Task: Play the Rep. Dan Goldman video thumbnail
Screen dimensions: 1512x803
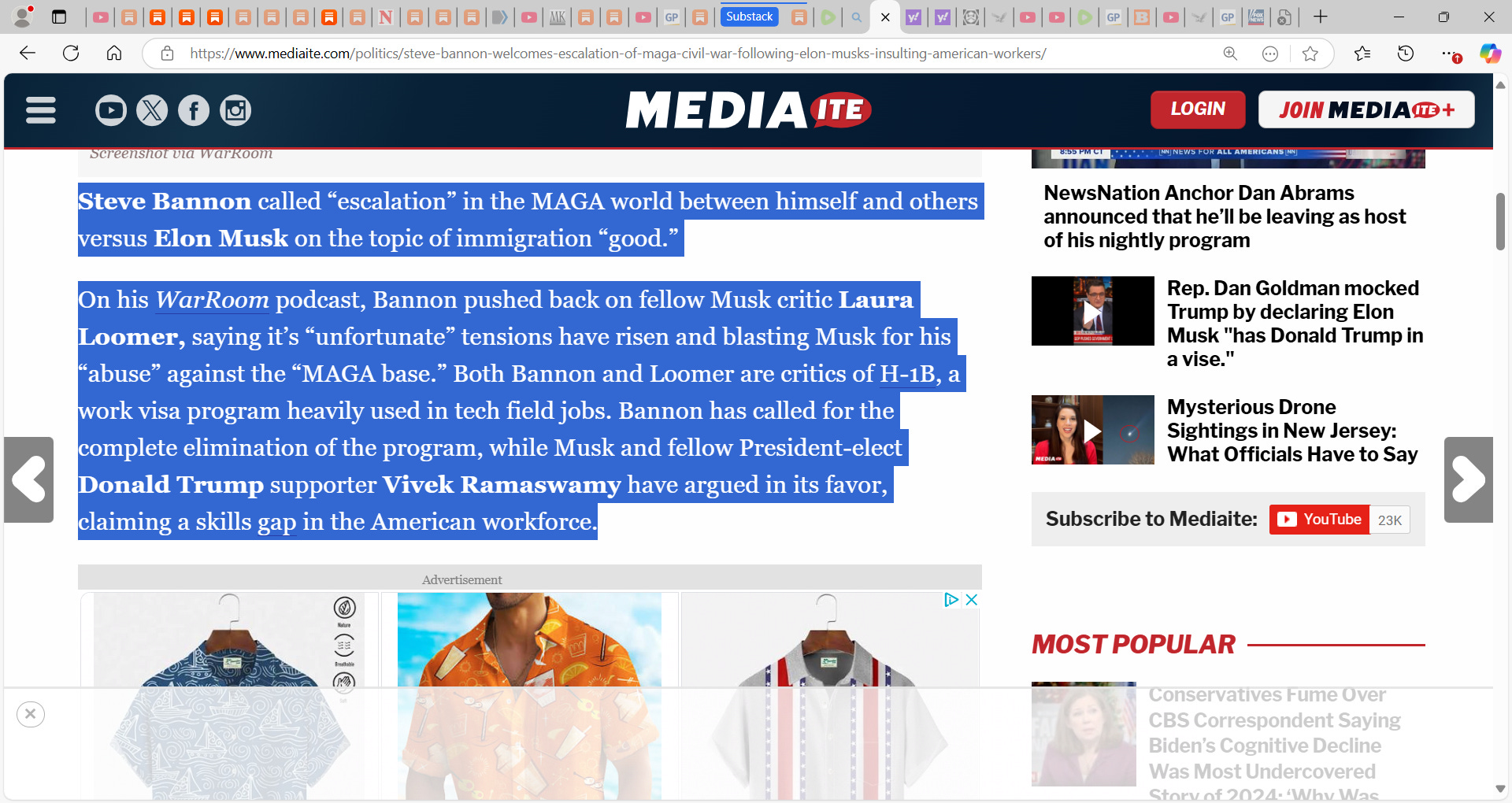Action: [x=1093, y=311]
